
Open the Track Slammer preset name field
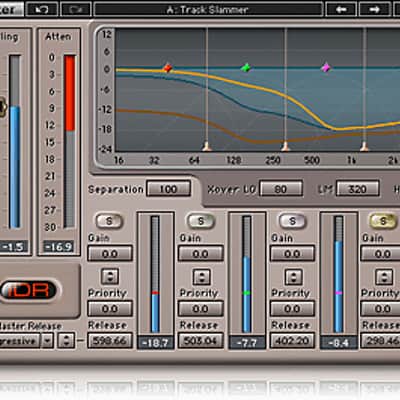(208, 9)
